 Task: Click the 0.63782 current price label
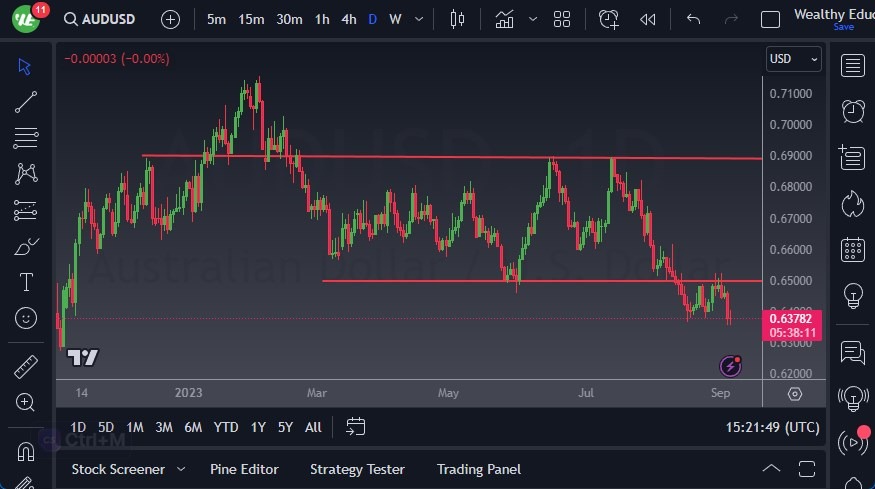[x=792, y=319]
